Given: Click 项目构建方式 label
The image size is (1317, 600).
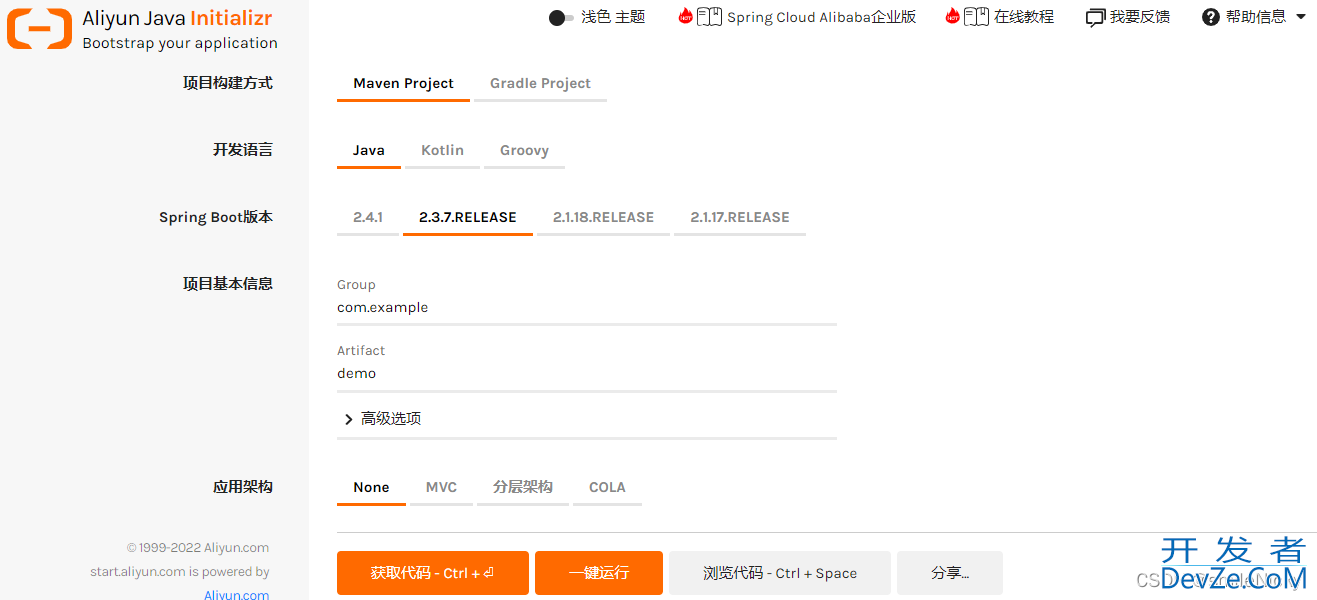Looking at the screenshot, I should [228, 83].
